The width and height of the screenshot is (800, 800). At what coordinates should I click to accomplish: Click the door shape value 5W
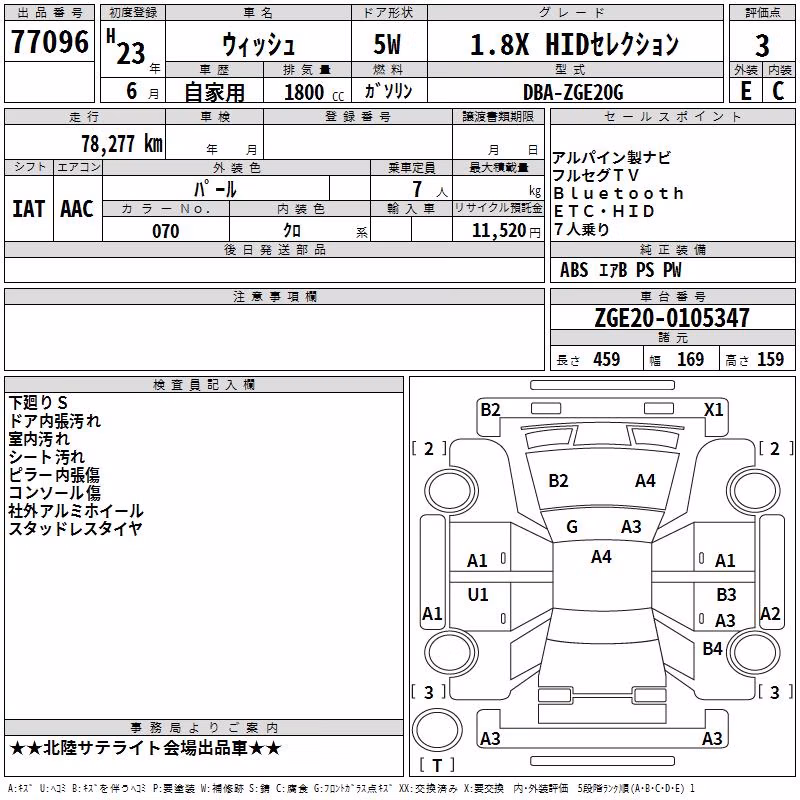[387, 44]
